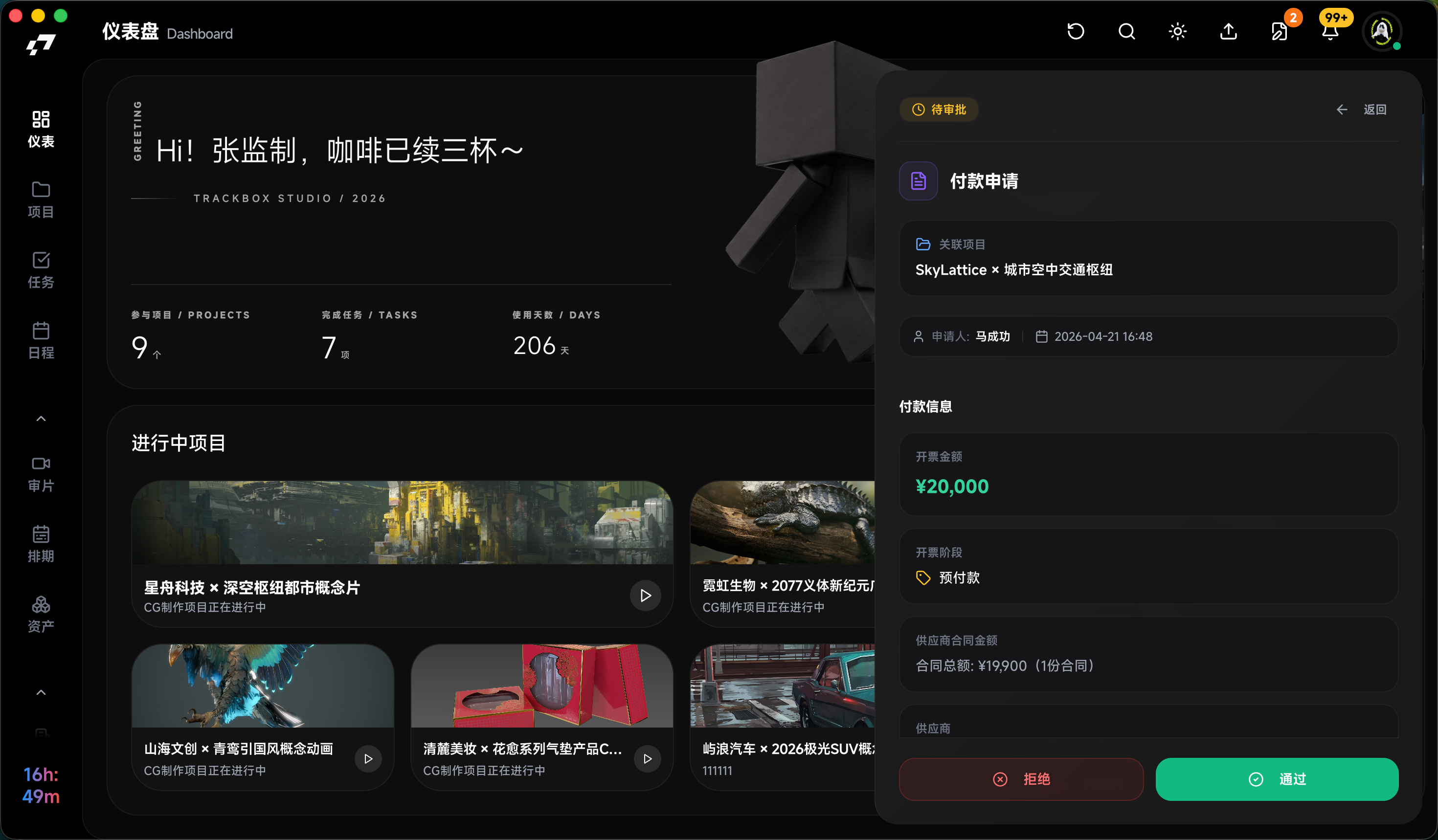Click the 使用天数 value 206

pyautogui.click(x=534, y=346)
